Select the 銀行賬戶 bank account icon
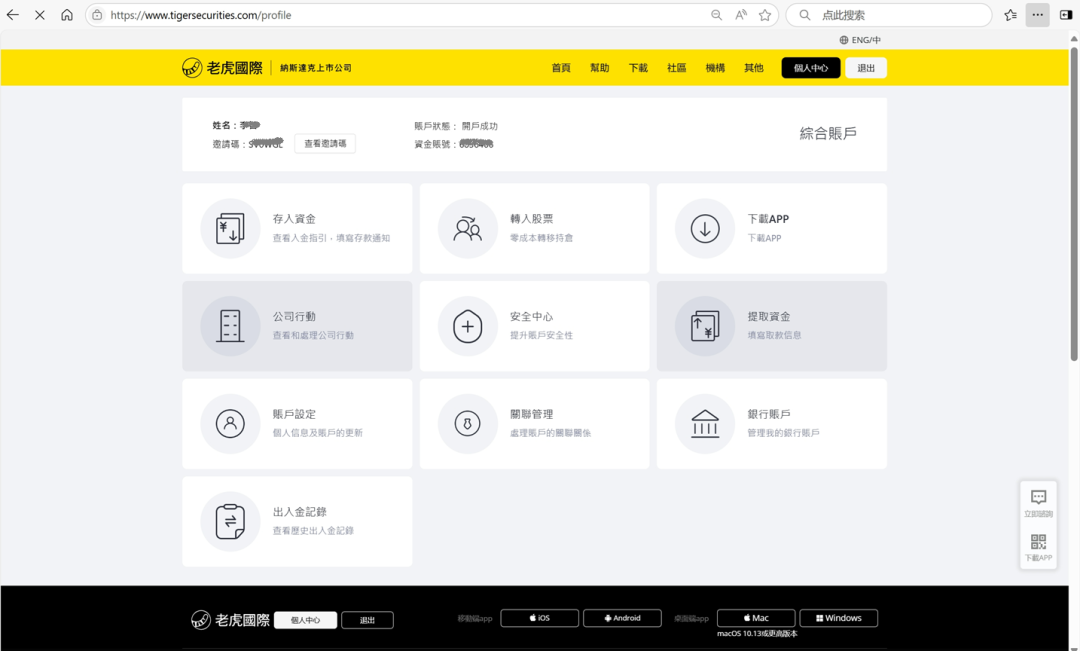 [704, 423]
